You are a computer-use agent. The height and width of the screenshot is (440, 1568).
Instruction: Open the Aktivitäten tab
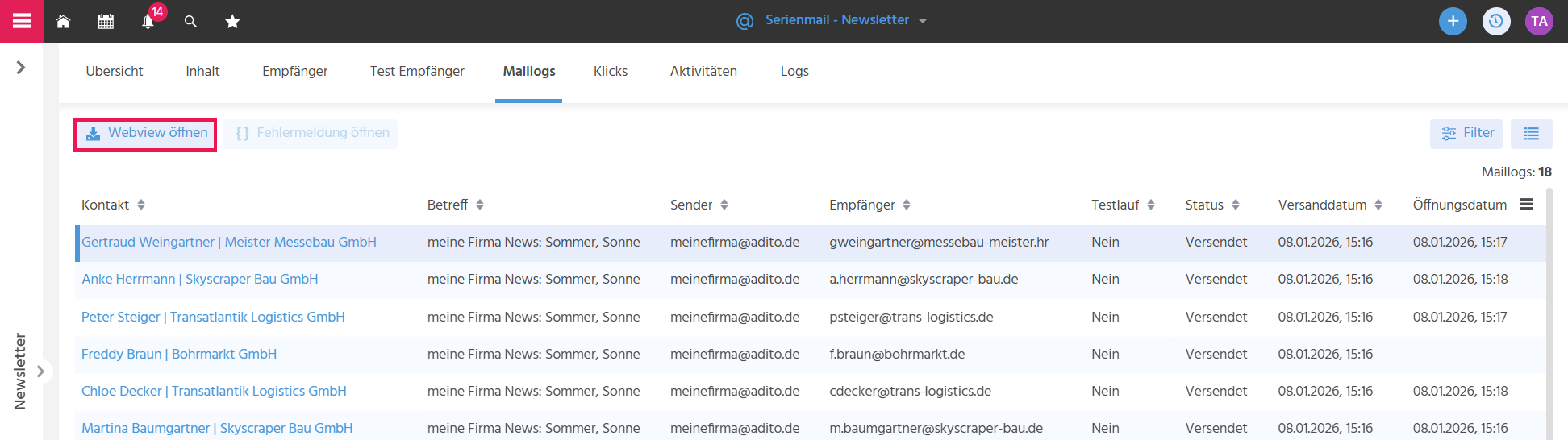[703, 71]
